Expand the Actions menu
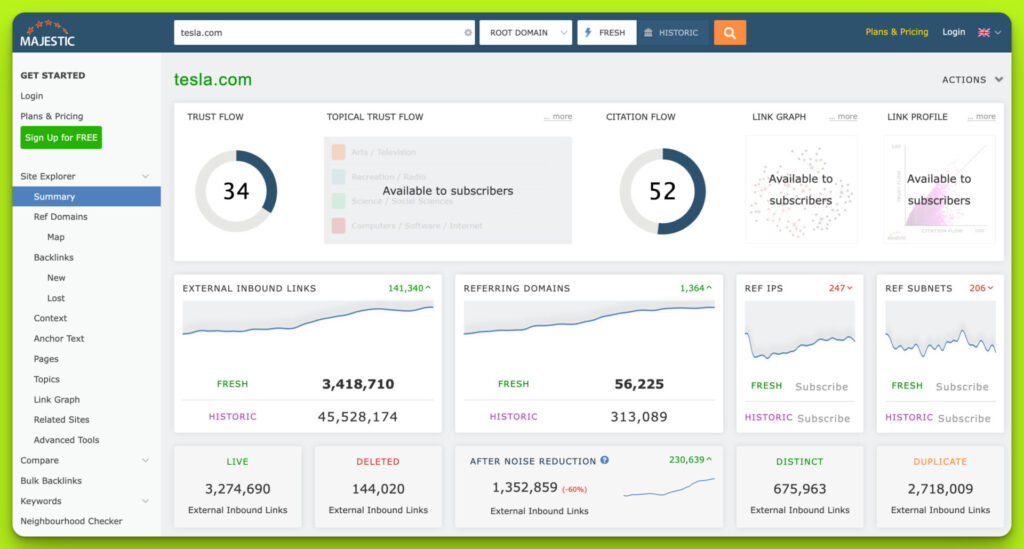The image size is (1024, 549). click(972, 80)
